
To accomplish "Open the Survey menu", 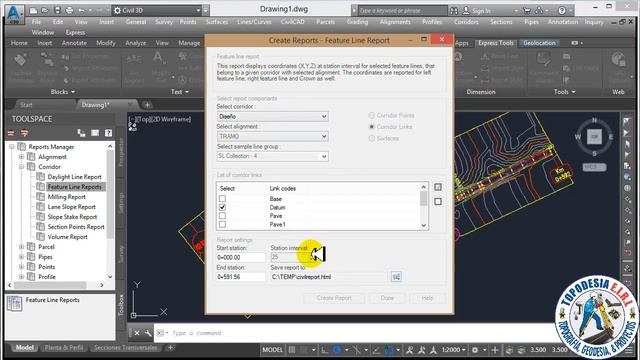I will pos(164,22).
